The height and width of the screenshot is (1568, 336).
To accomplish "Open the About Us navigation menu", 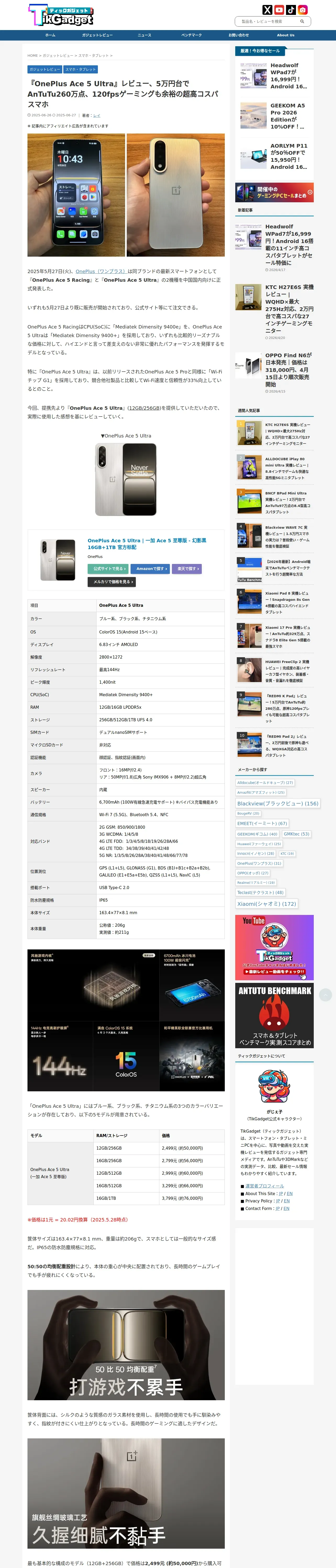I will coord(285,35).
